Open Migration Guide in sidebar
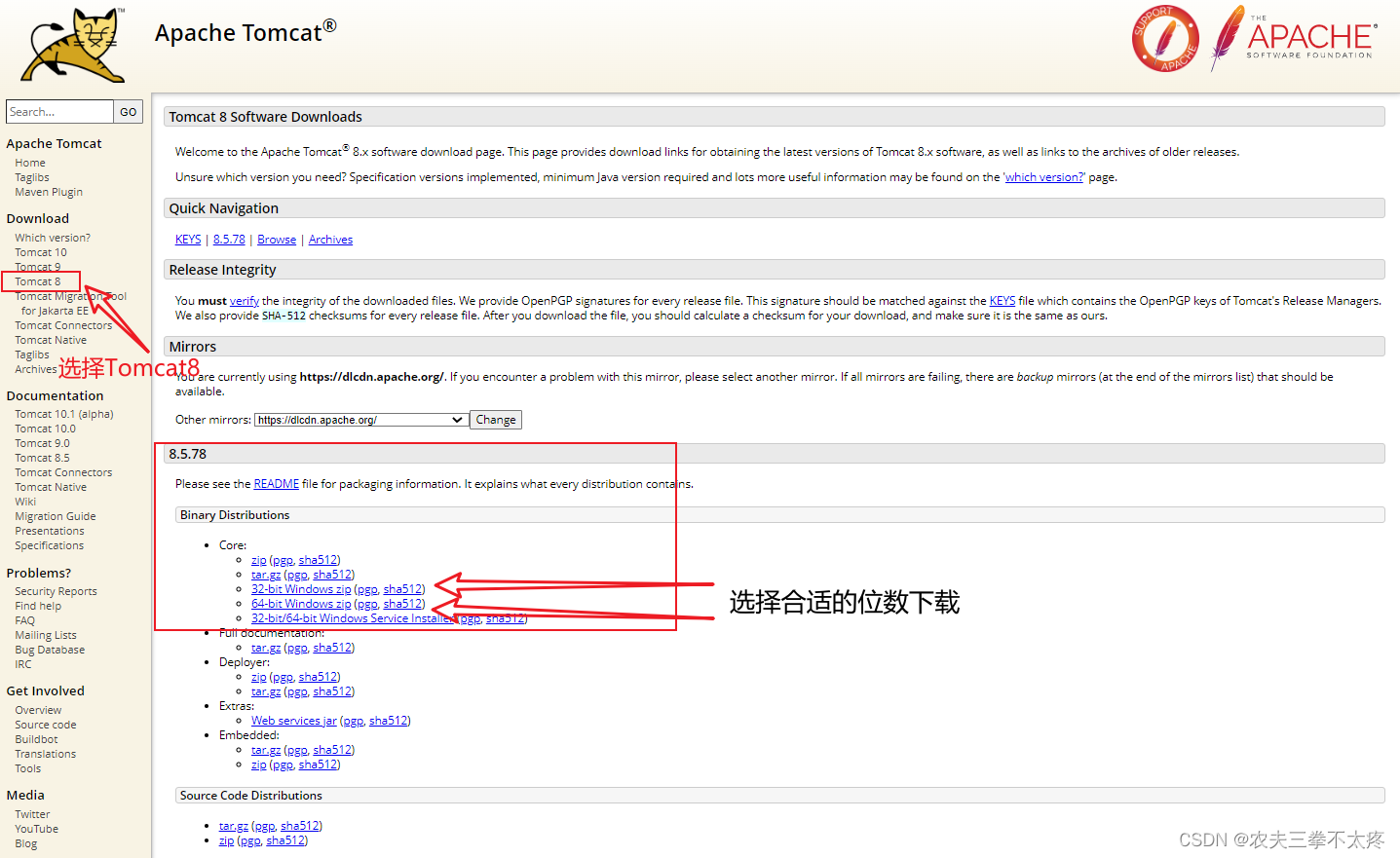 (56, 516)
